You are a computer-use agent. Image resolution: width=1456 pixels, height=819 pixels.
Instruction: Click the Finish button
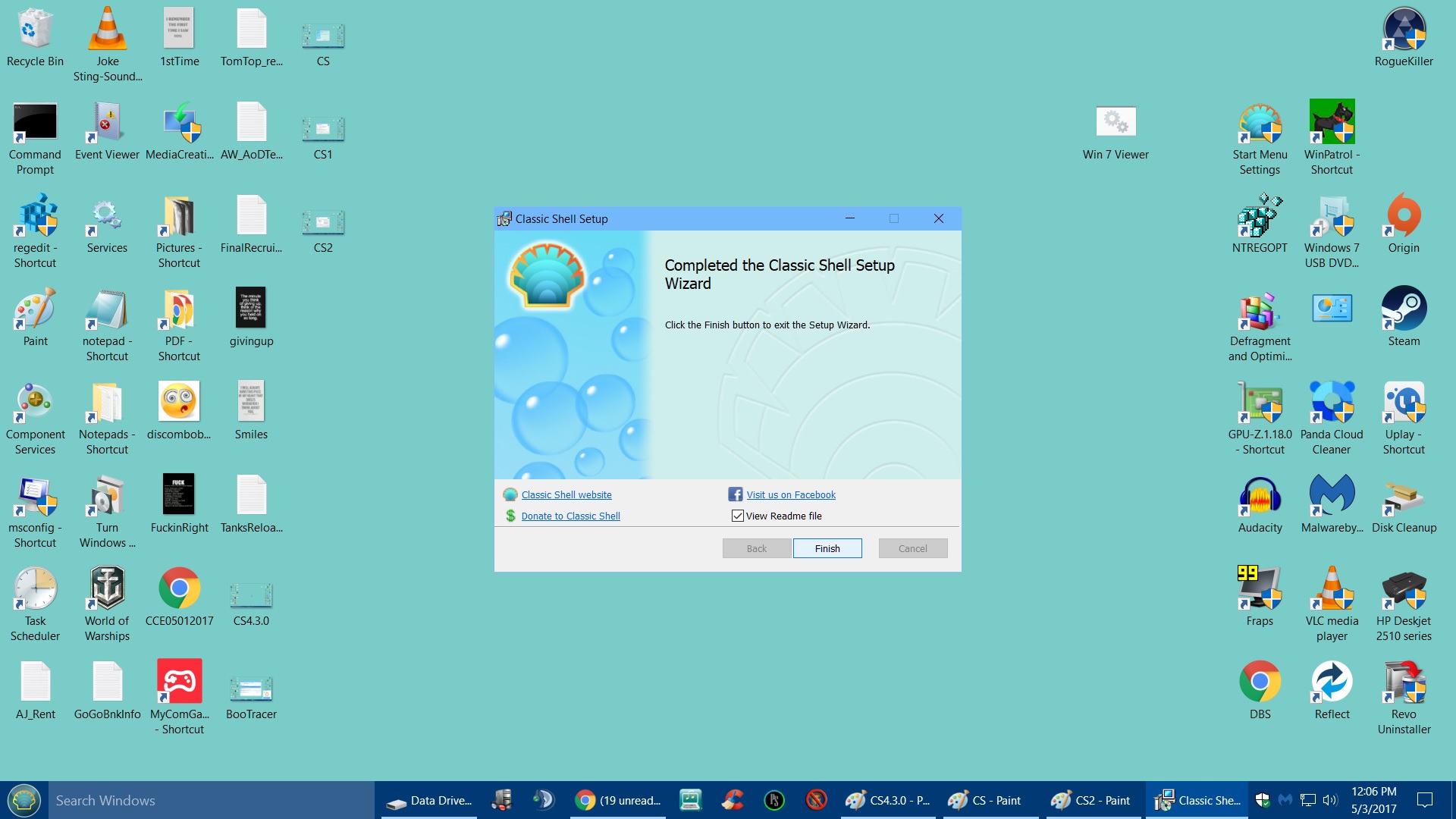coord(827,548)
